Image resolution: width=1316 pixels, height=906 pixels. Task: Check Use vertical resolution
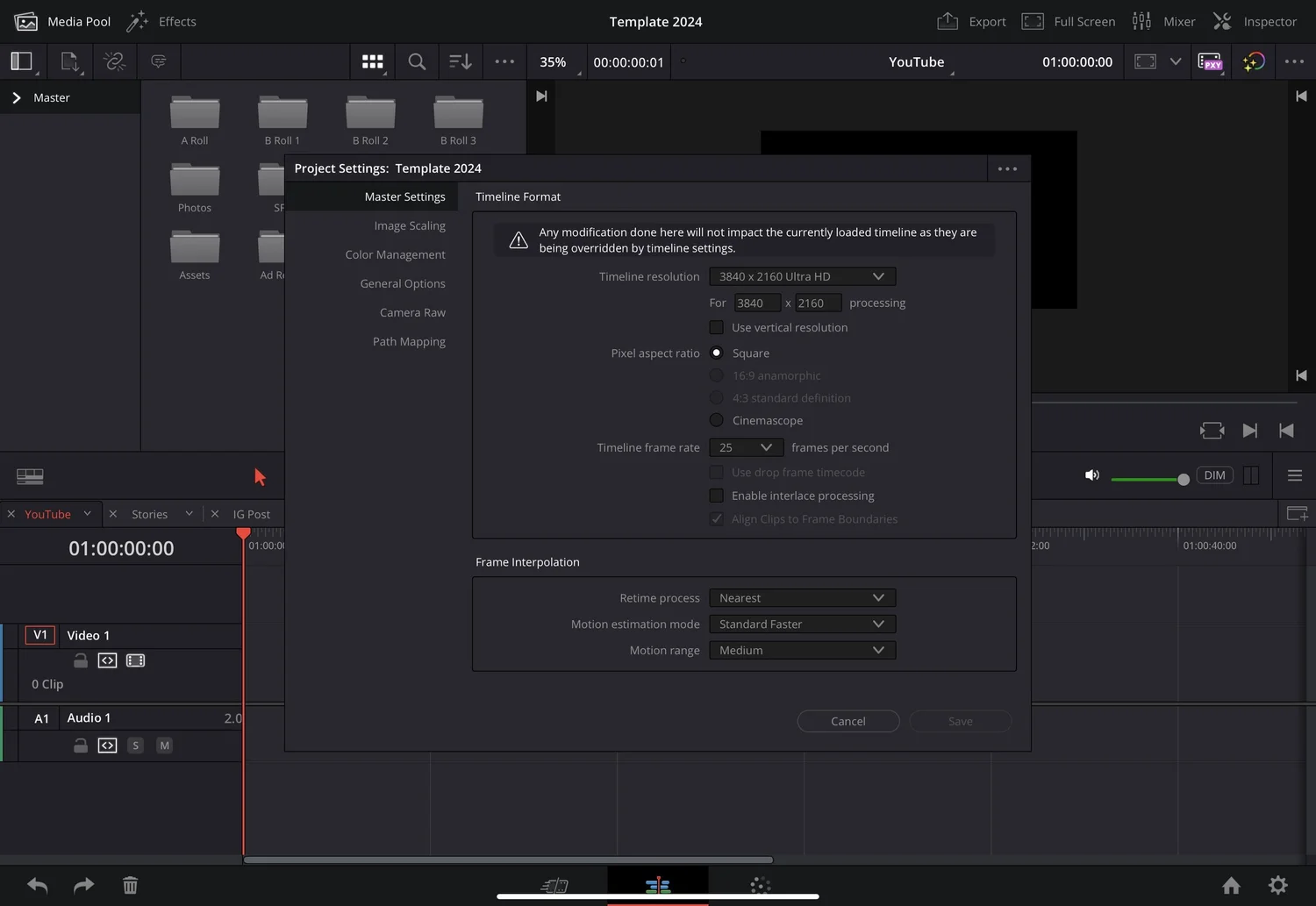click(717, 327)
